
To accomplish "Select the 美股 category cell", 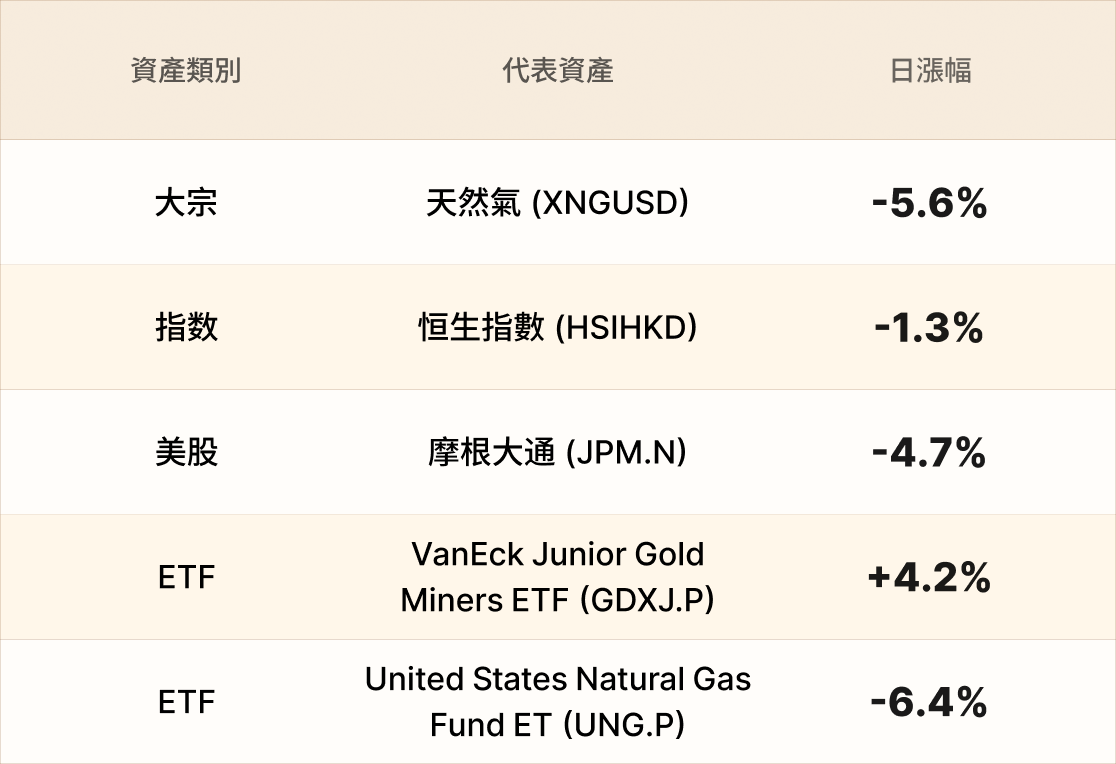I will 186,453.
